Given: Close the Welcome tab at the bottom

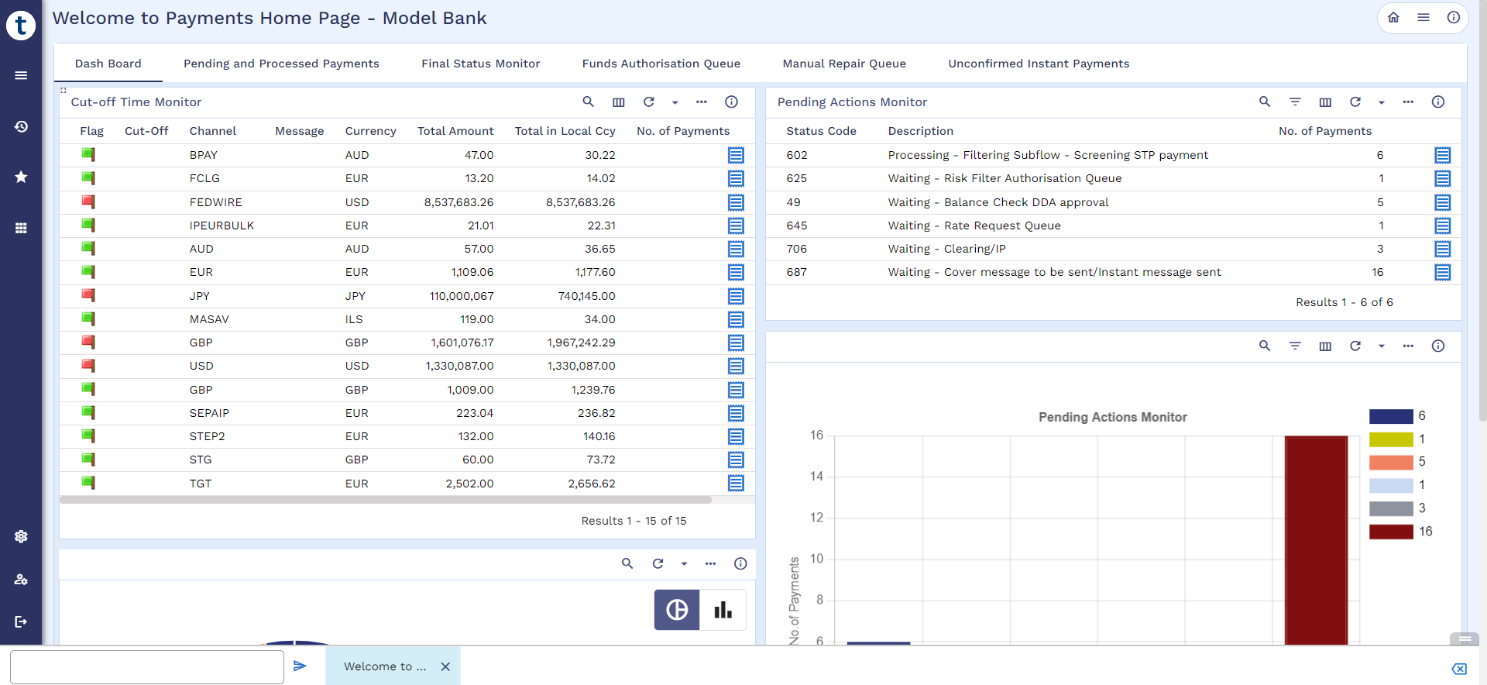Looking at the screenshot, I should [445, 667].
